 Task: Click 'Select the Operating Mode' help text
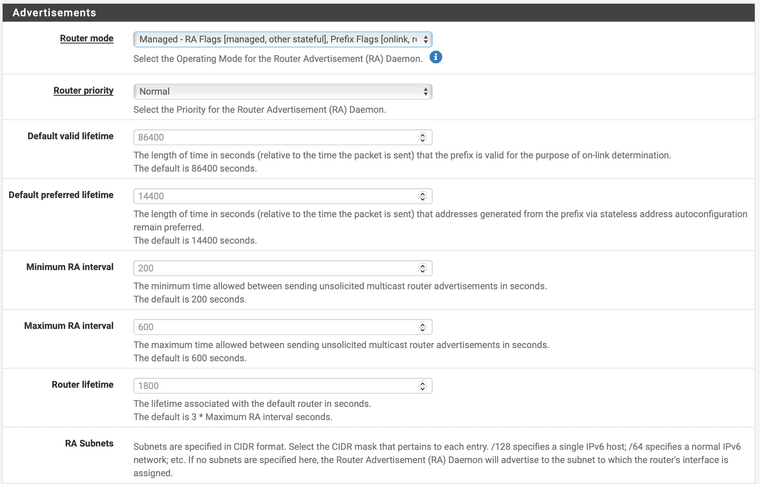[278, 59]
